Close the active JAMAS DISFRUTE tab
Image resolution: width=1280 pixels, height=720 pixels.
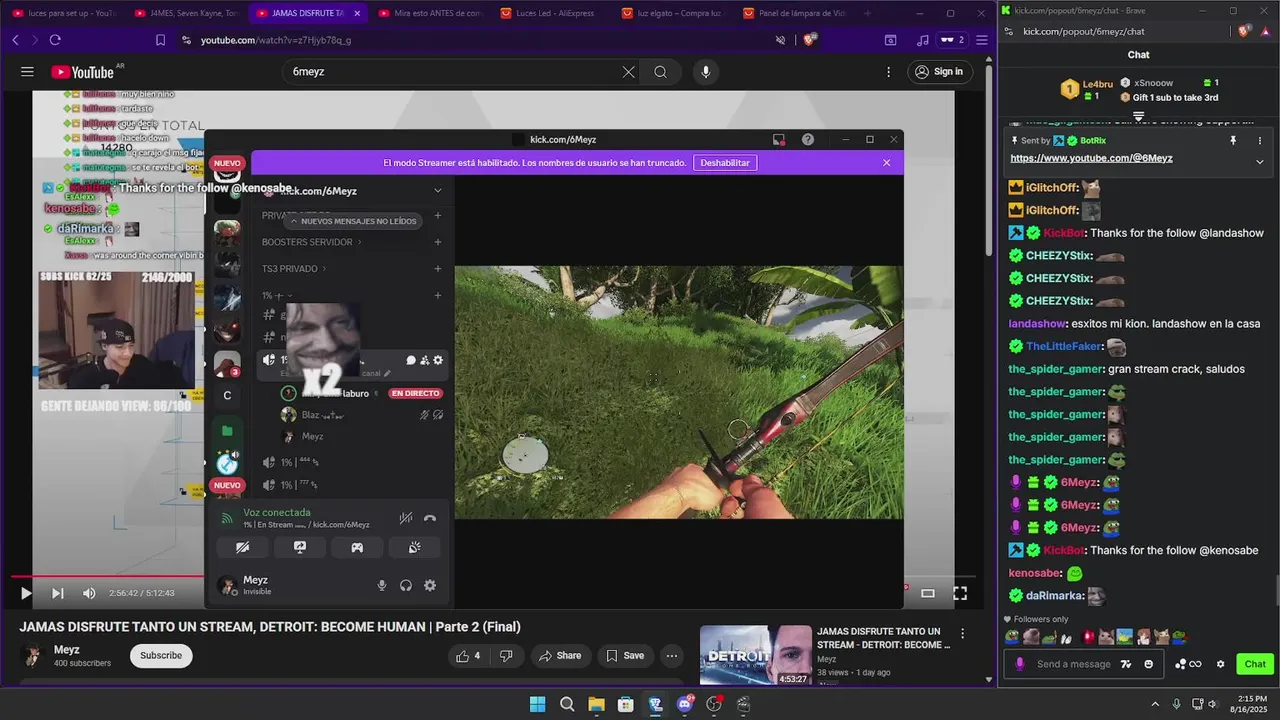357,13
